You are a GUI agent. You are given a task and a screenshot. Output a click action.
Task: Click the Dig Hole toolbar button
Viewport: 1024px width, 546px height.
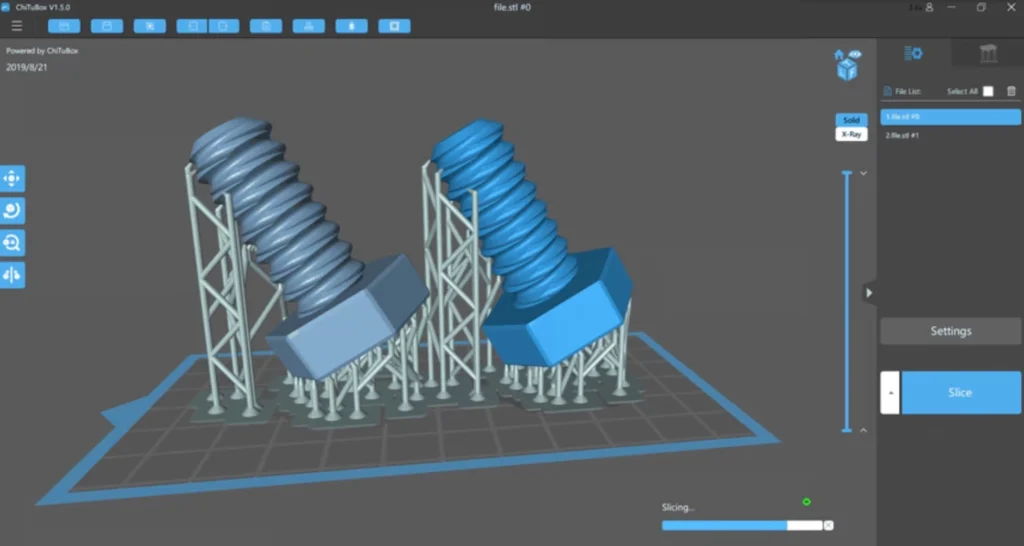pos(394,26)
